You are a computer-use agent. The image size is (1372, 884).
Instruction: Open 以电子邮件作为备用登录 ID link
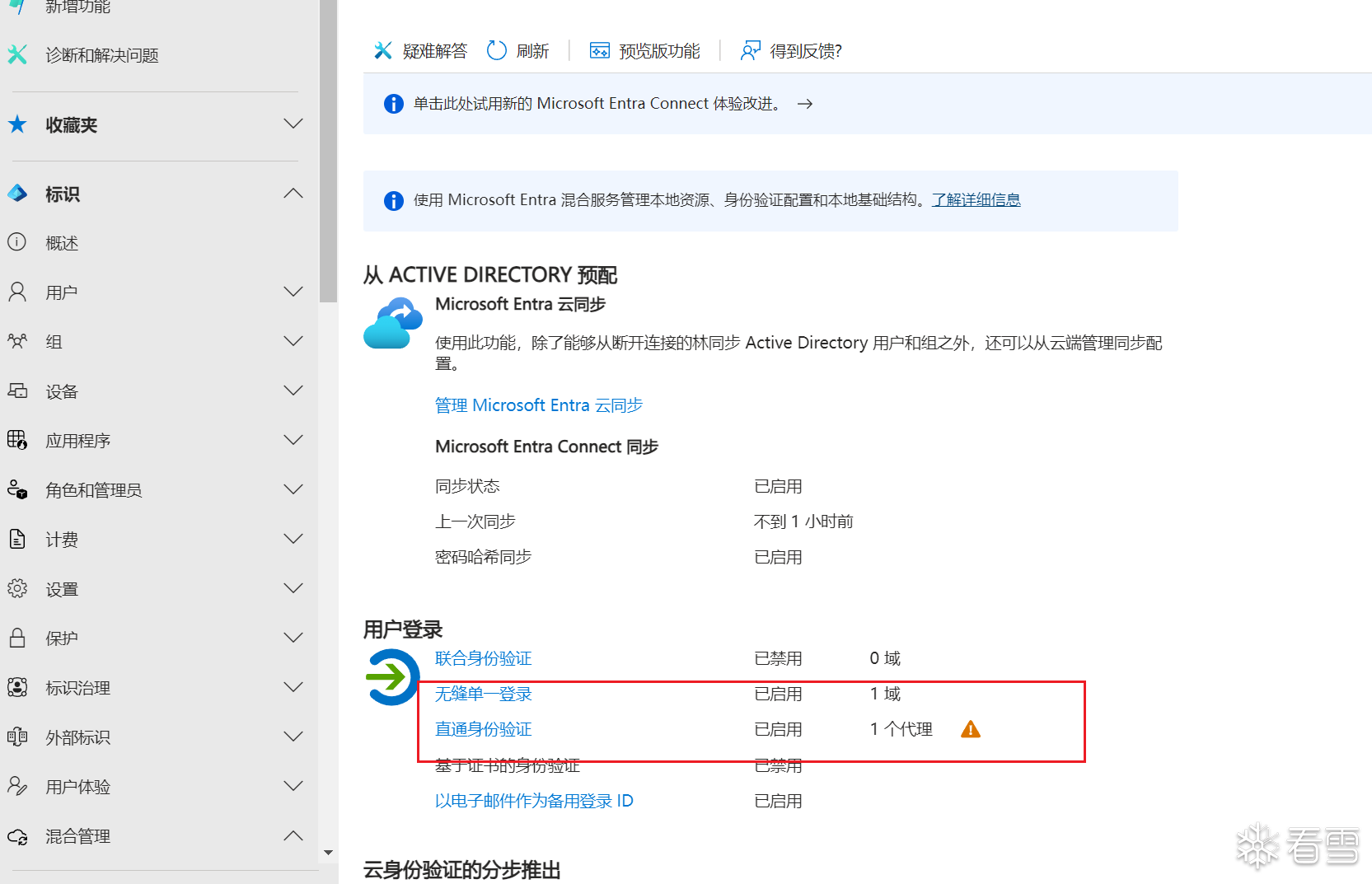534,801
